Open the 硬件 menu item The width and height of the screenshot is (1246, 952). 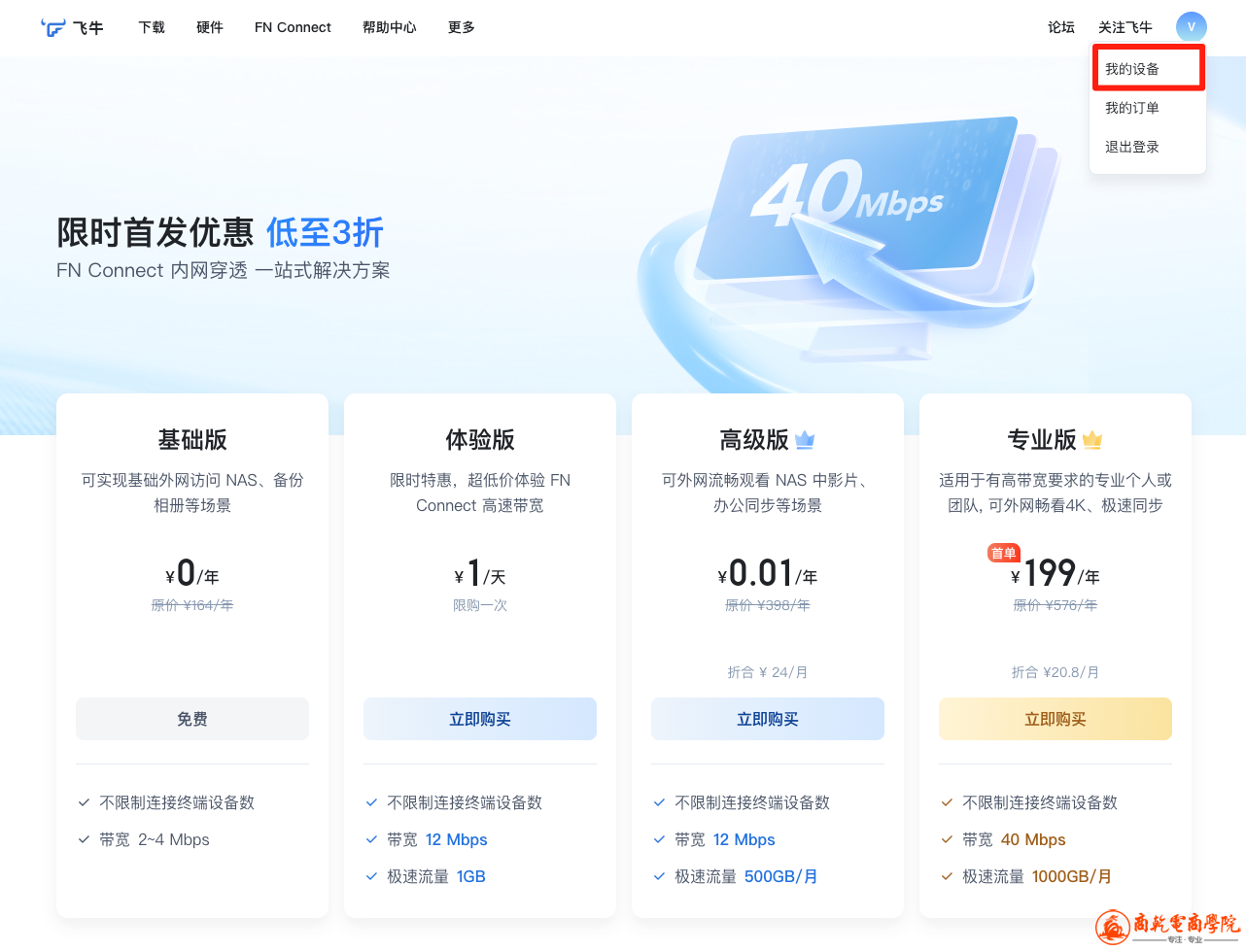210,27
